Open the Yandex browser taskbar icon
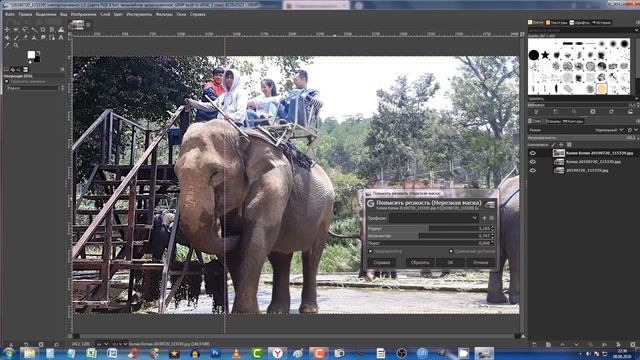 277,353
